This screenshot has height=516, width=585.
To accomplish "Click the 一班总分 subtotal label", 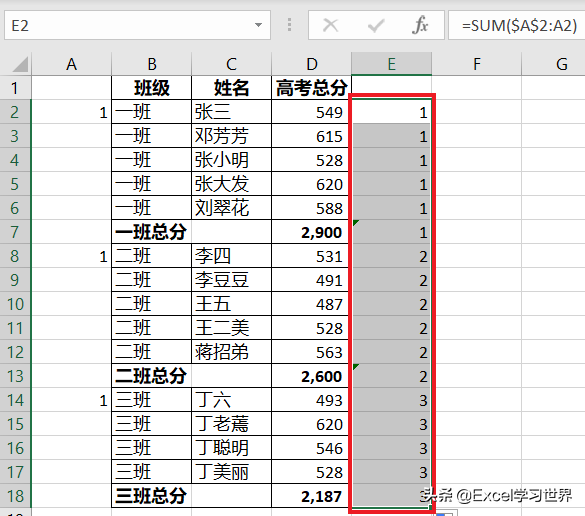I will coord(151,232).
